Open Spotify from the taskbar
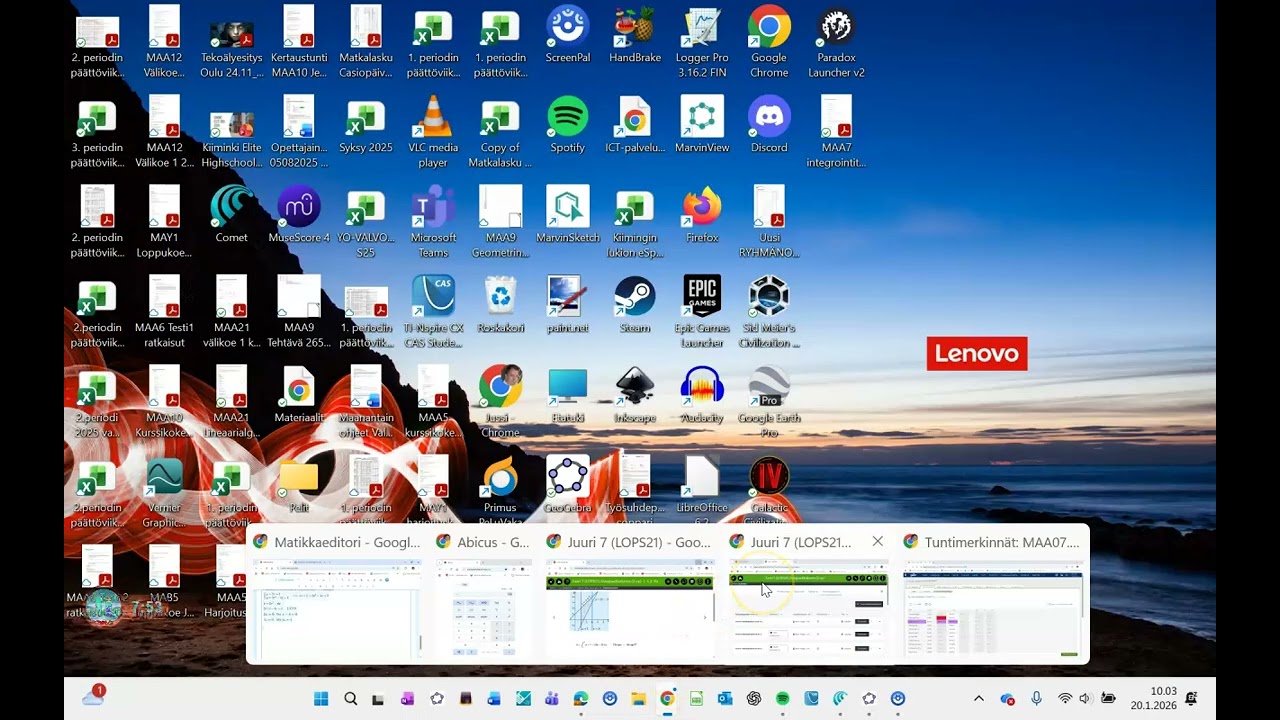Viewport: 1280px width, 720px height. point(783,698)
